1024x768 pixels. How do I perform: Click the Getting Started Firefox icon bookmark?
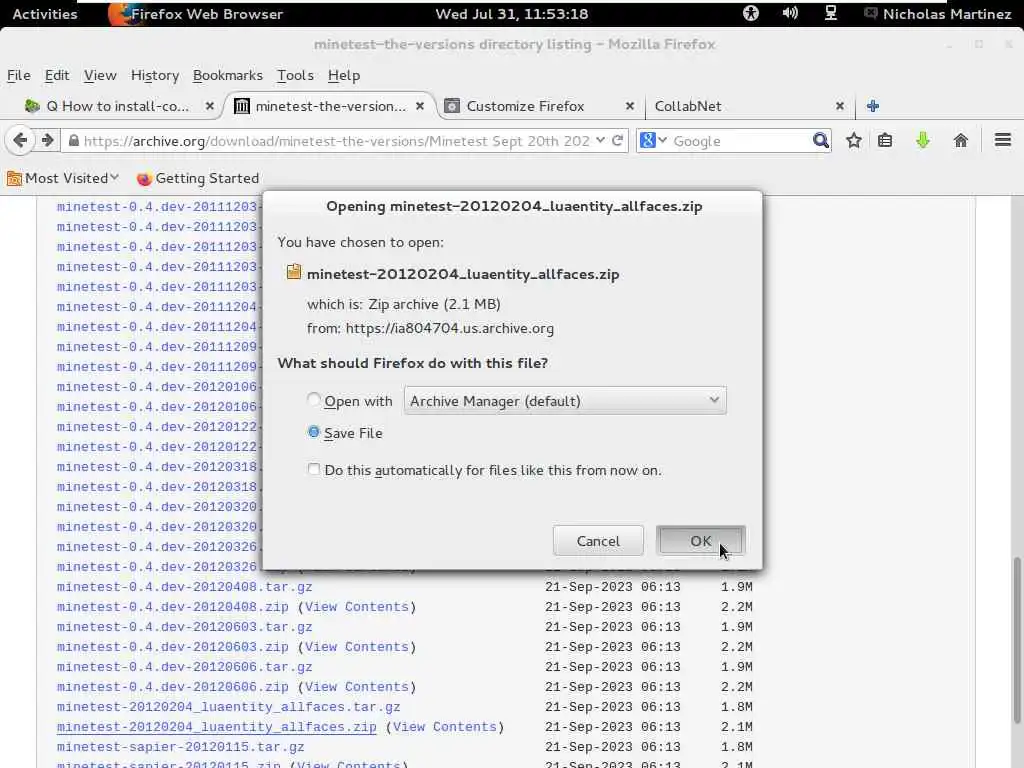pyautogui.click(x=144, y=178)
